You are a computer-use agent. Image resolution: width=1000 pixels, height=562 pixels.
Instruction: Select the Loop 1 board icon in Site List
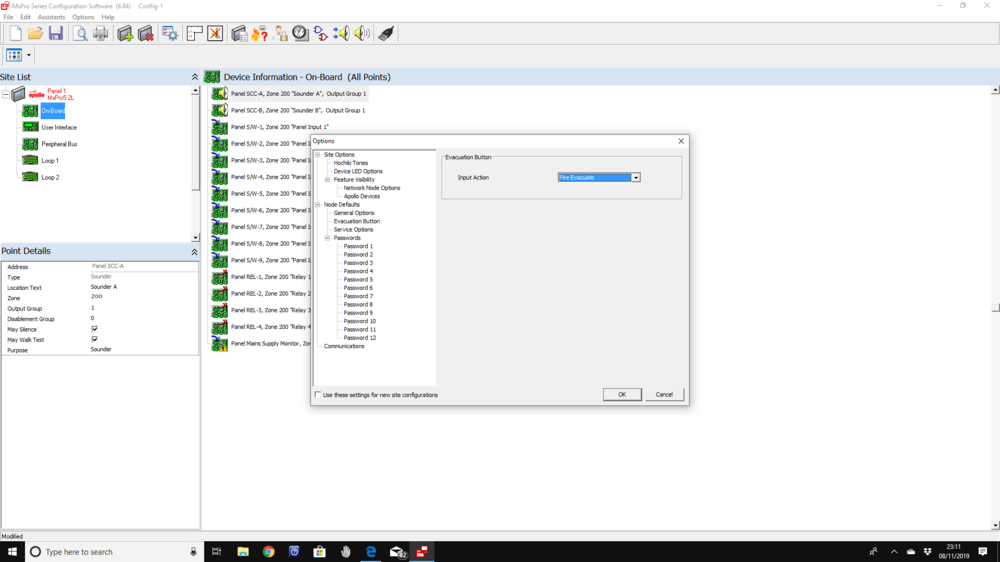[30, 161]
